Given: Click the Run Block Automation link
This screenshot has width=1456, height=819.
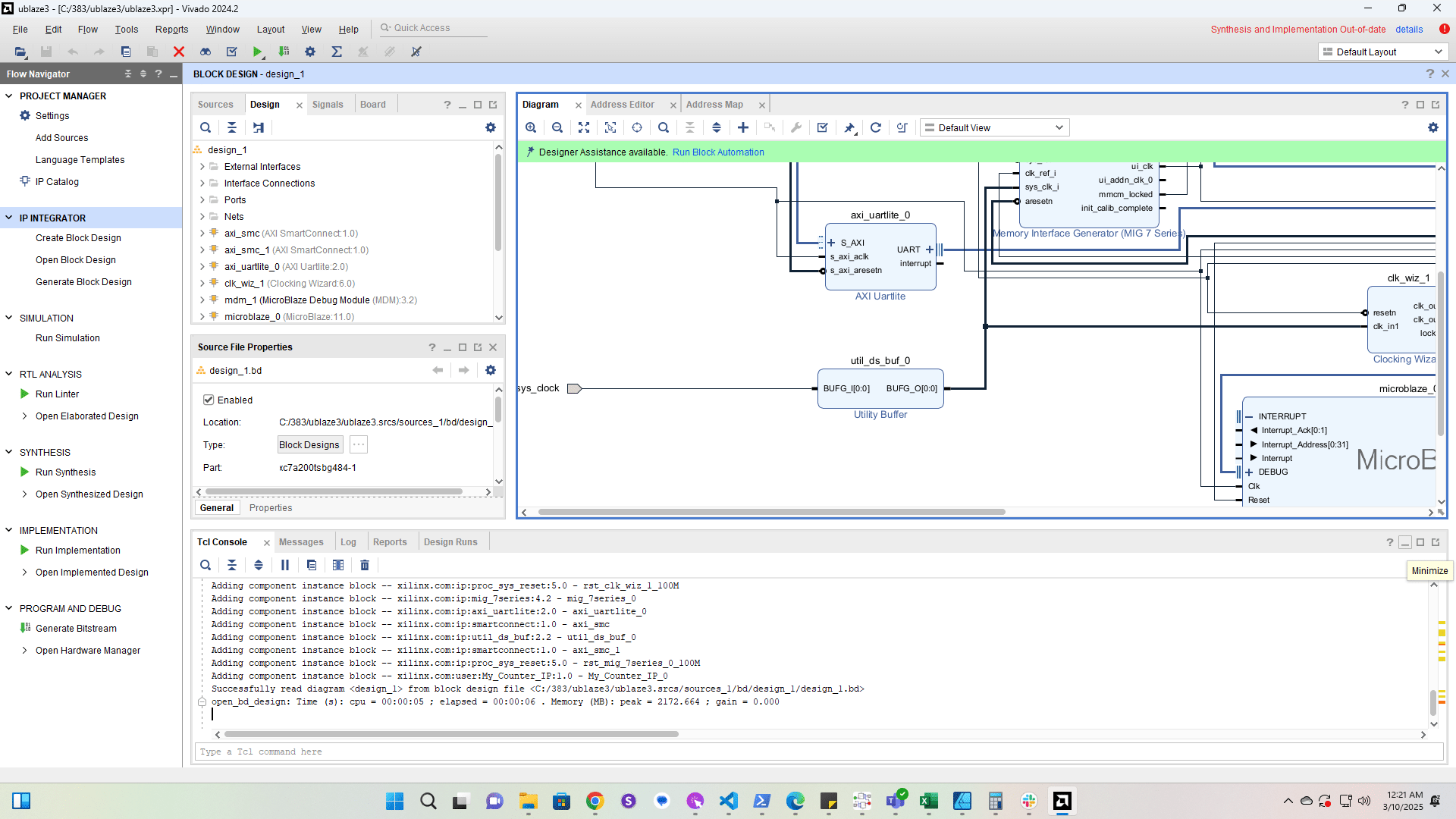Looking at the screenshot, I should click(x=717, y=152).
